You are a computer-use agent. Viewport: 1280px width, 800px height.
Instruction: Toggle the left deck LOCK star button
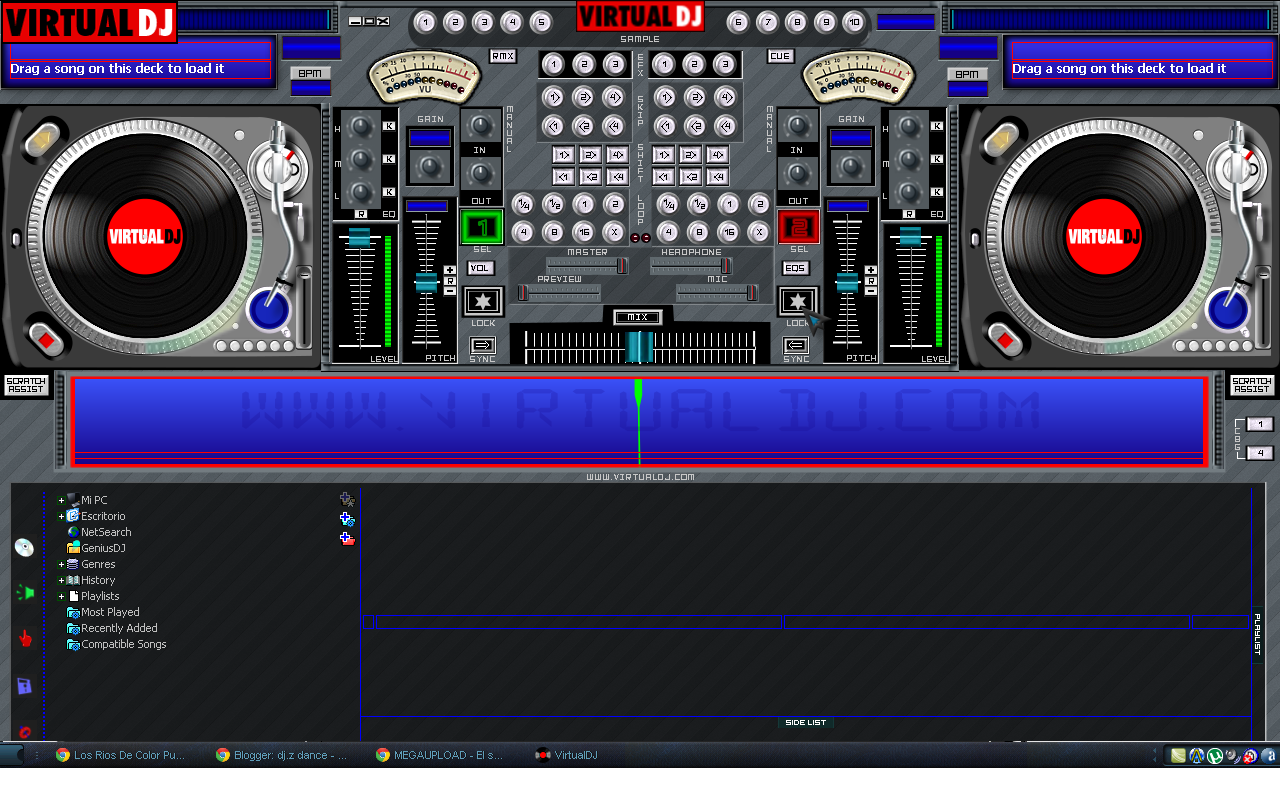483,302
